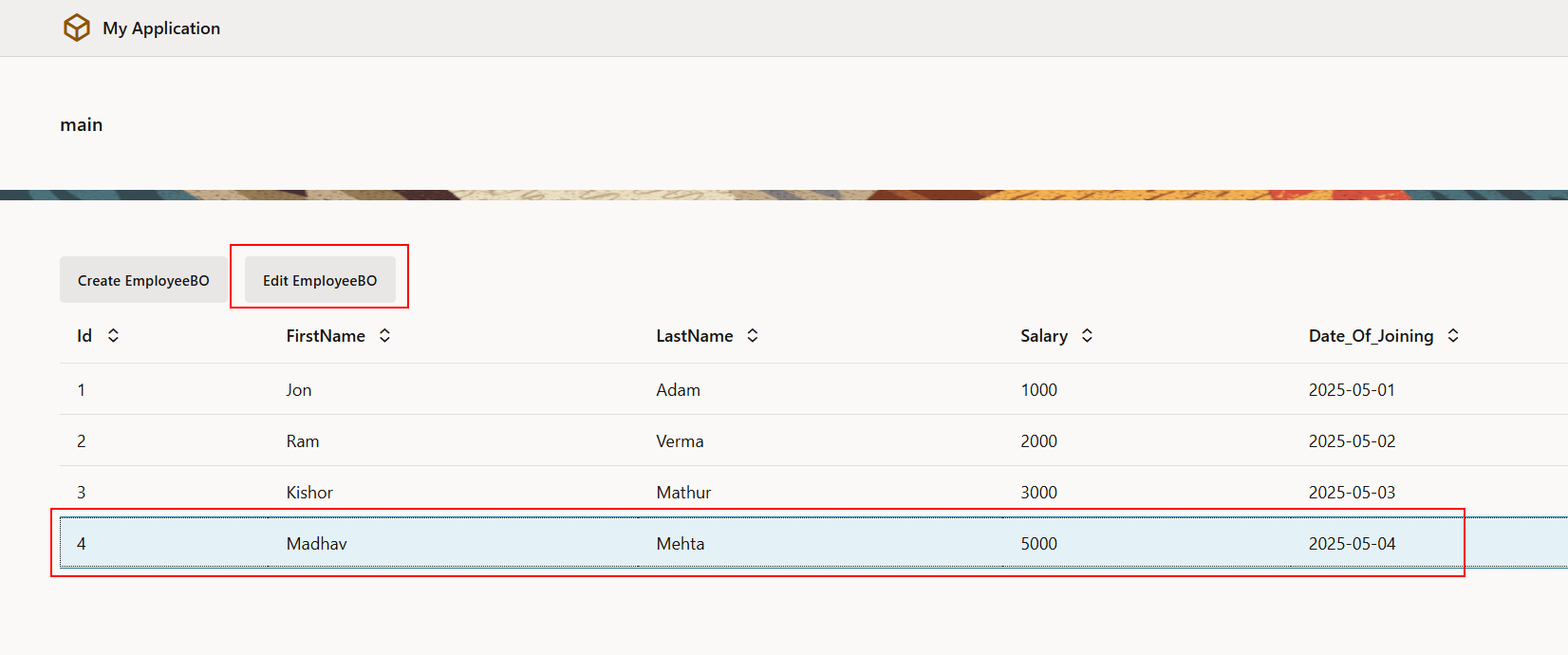Image resolution: width=1568 pixels, height=655 pixels.
Task: Click the LastName column sort icon
Action: pyautogui.click(x=753, y=336)
